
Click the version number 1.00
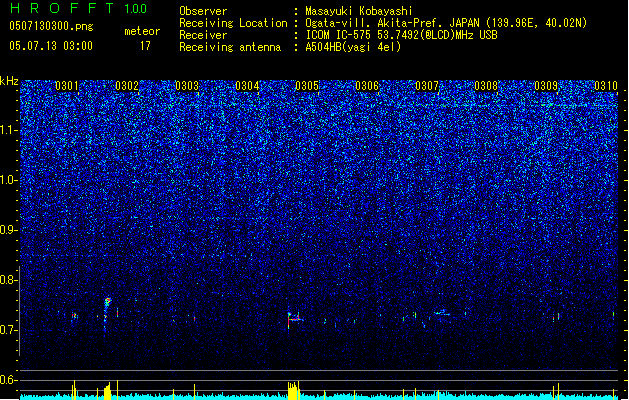point(136,9)
